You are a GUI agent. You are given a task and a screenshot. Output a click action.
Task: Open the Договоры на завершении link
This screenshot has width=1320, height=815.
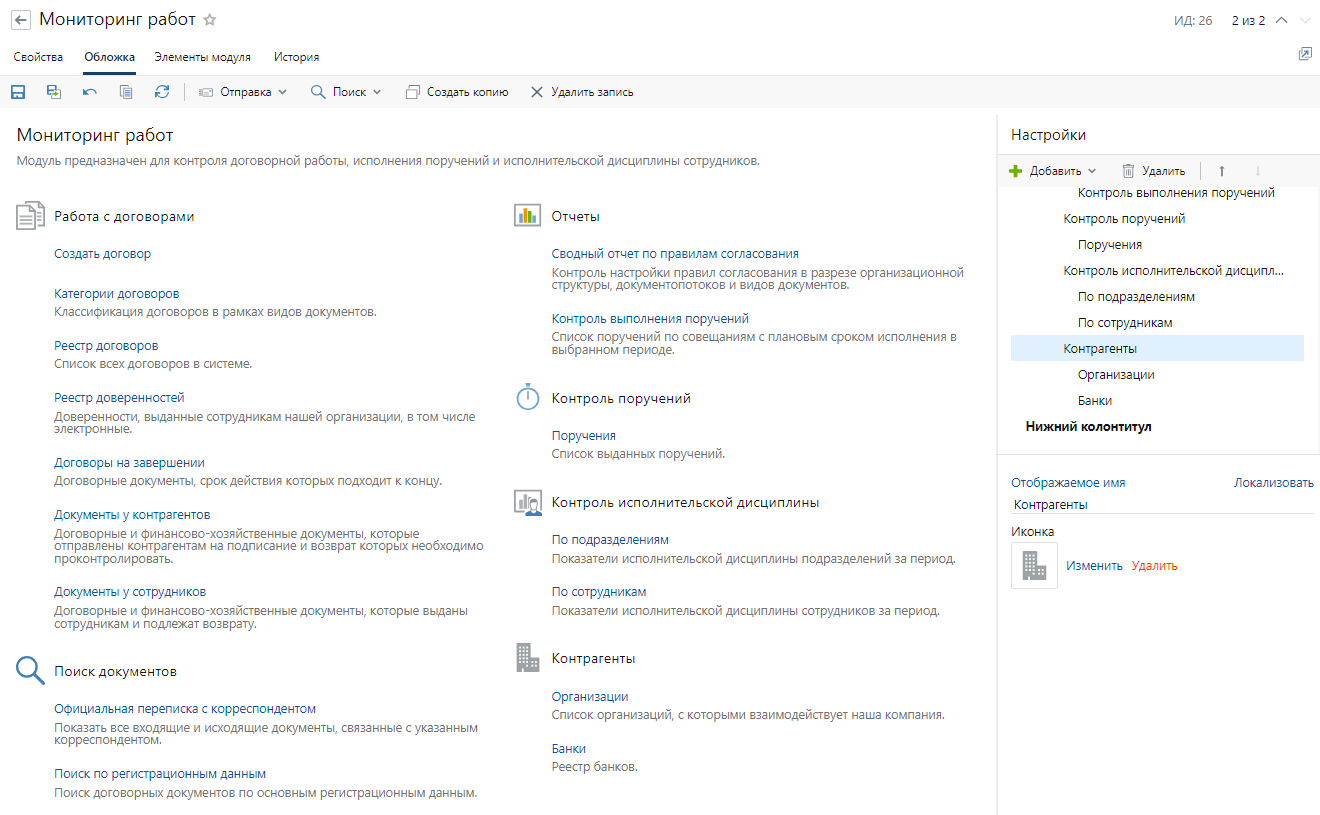pyautogui.click(x=129, y=463)
